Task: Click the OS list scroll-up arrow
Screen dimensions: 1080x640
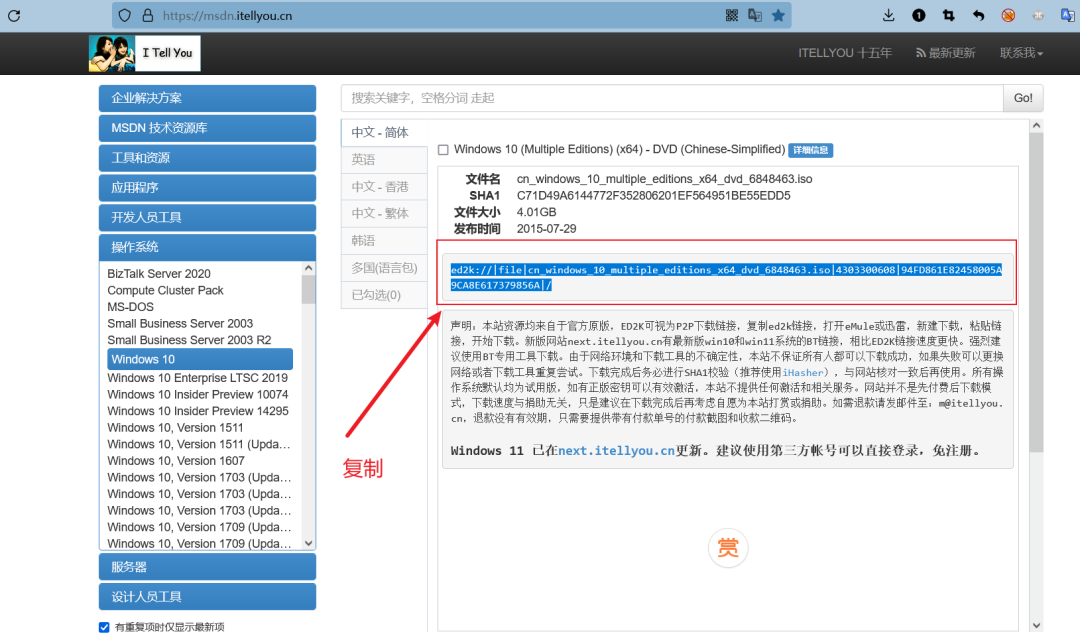Action: (x=309, y=268)
